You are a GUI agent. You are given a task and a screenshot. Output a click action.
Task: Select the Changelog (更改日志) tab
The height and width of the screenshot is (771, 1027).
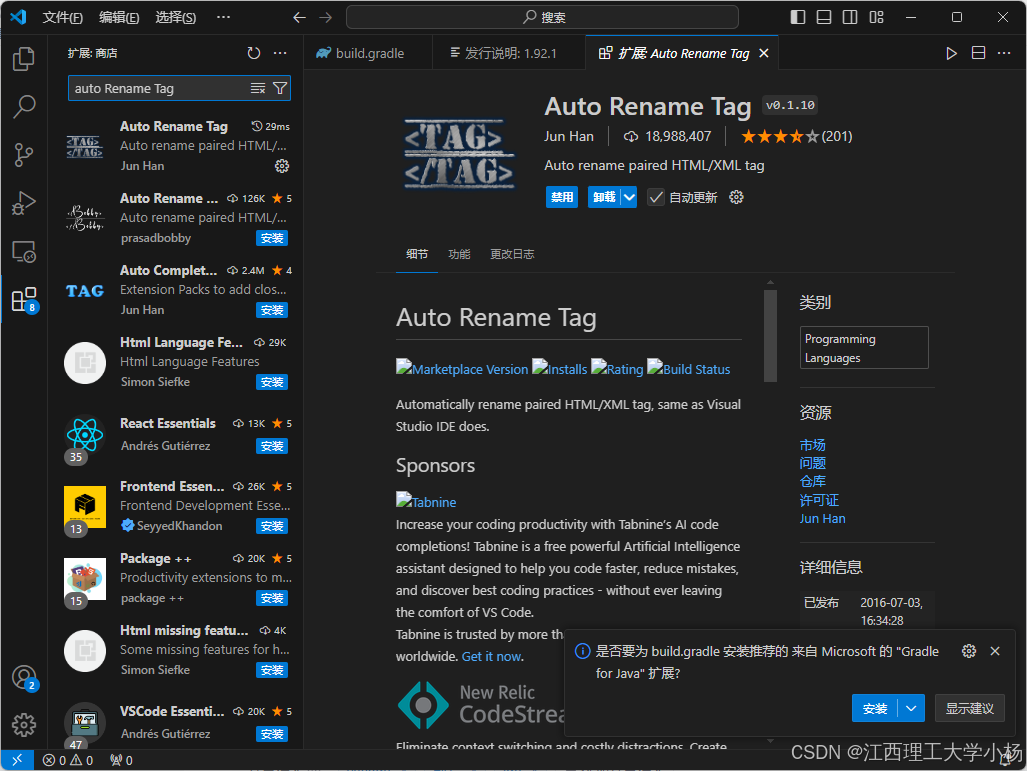(x=512, y=254)
